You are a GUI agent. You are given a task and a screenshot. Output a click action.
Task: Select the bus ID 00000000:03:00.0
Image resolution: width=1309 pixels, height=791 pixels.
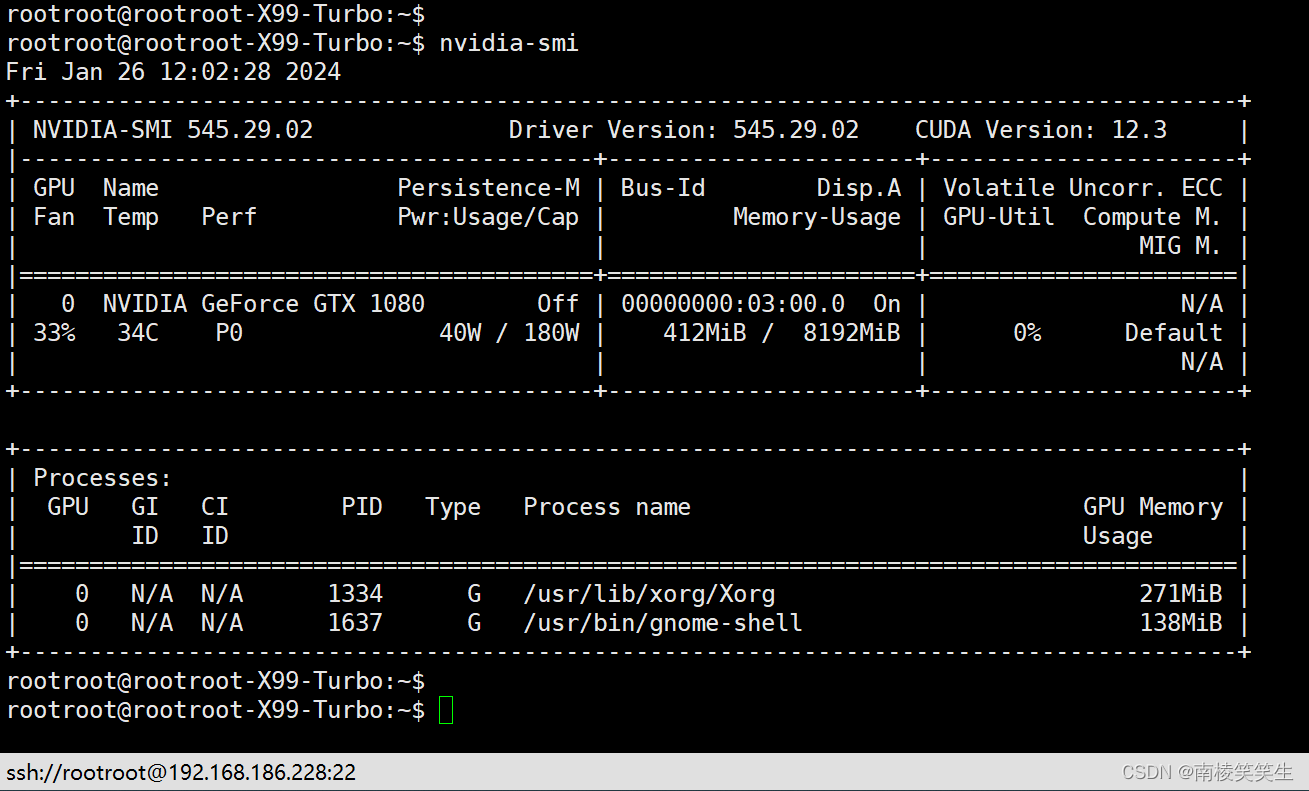click(733, 304)
